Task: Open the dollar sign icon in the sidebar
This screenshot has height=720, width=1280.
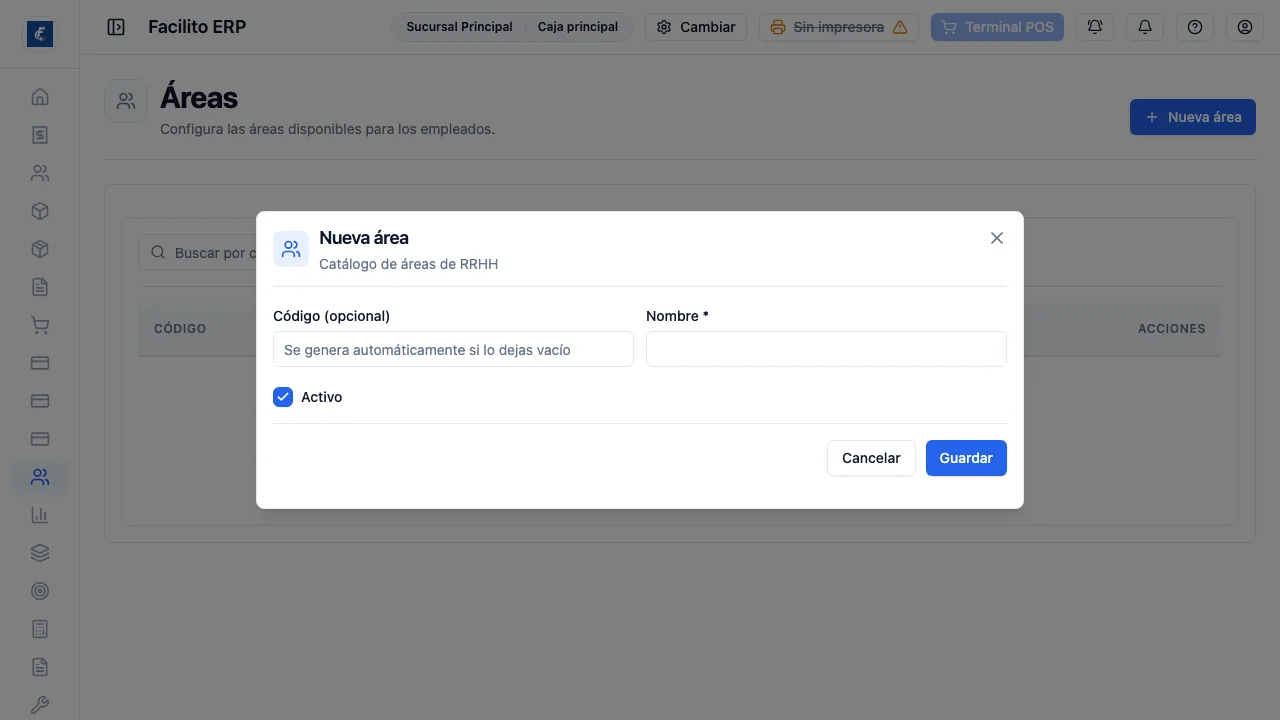Action: (x=40, y=135)
